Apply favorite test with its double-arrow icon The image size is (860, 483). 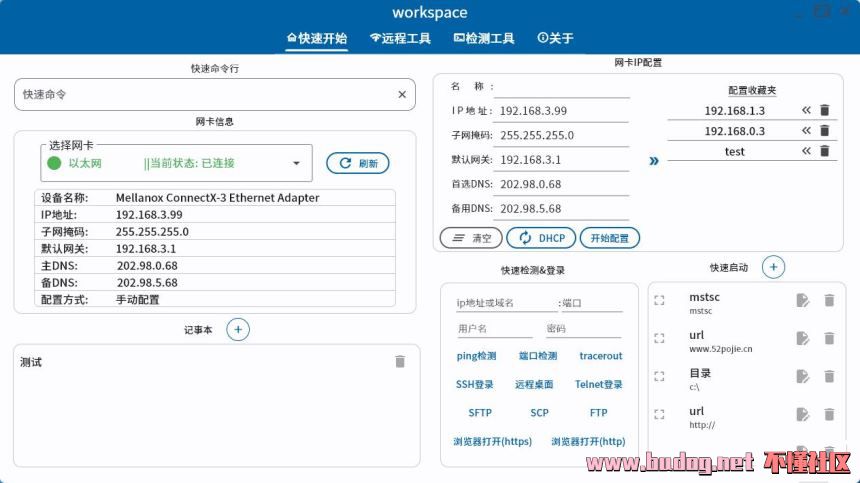click(x=806, y=151)
